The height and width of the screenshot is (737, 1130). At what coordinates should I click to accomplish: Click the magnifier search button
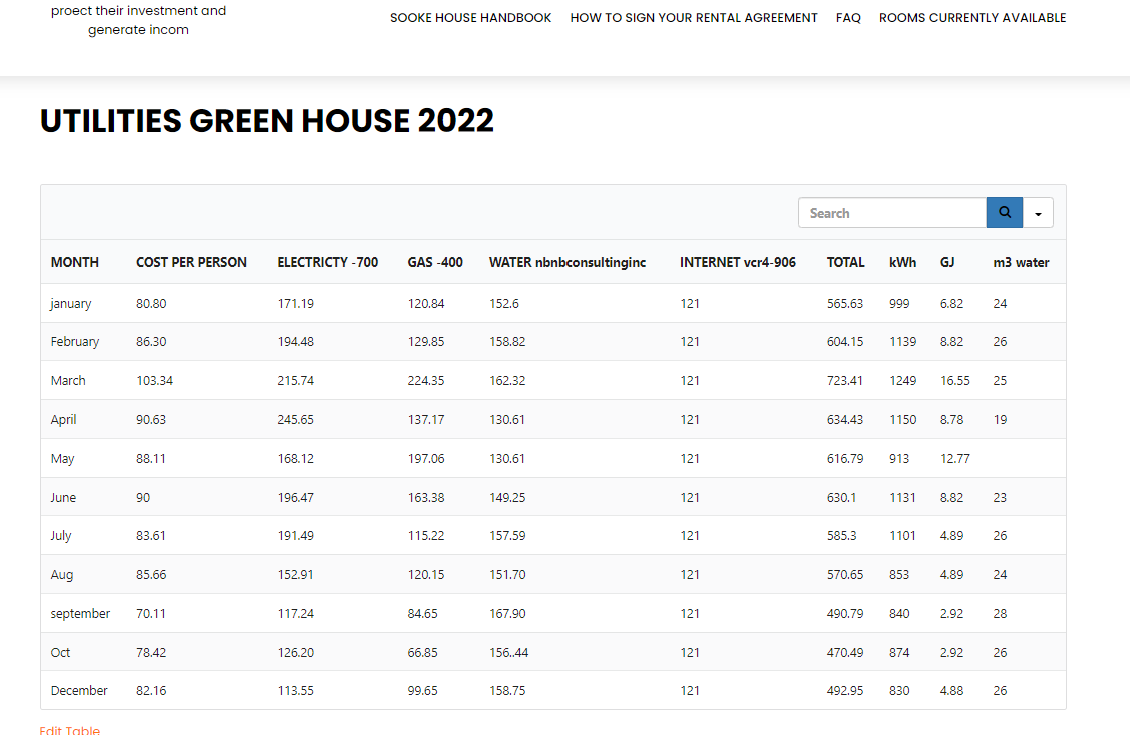point(1004,213)
